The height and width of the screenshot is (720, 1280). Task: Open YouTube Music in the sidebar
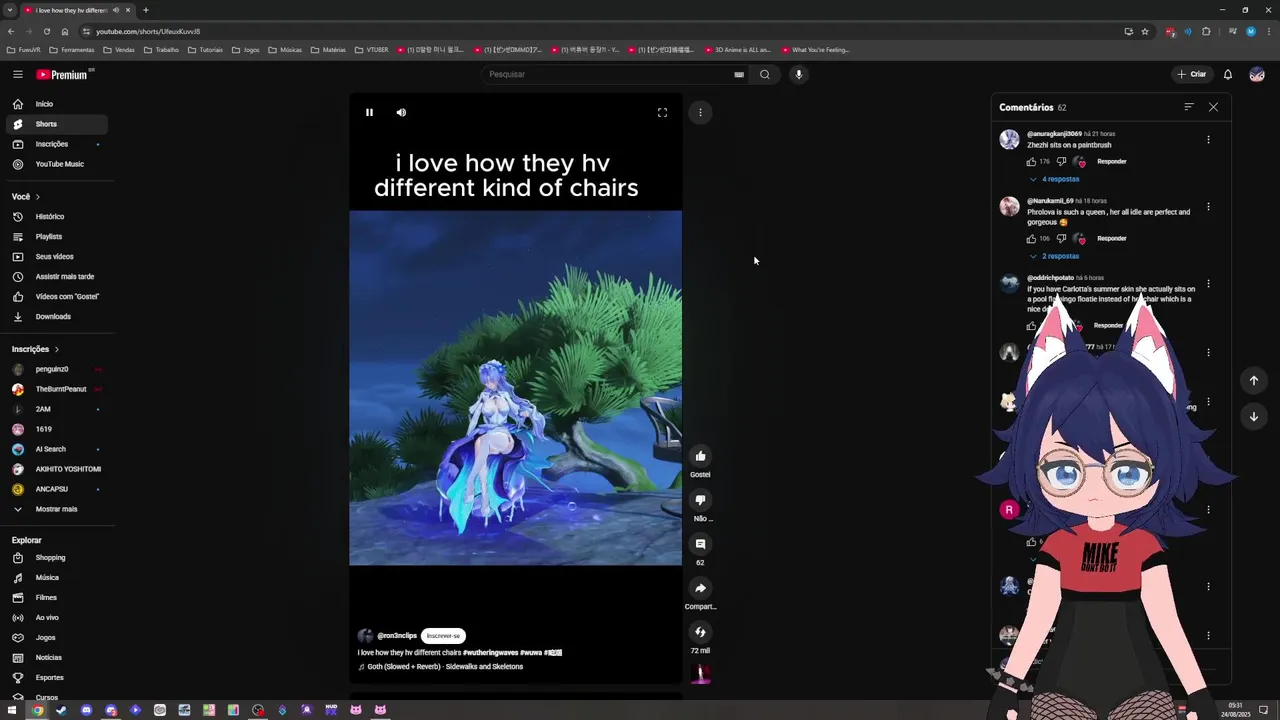pos(56,164)
